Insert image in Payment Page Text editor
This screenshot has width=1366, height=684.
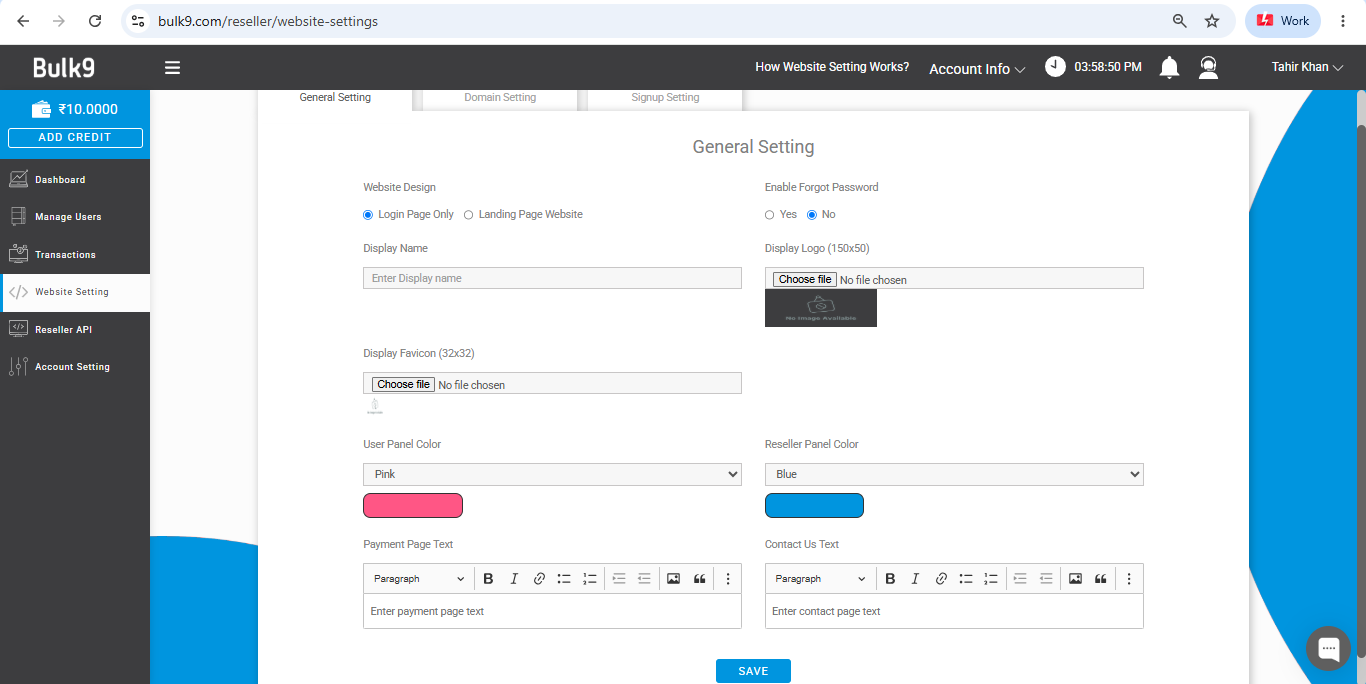click(673, 578)
